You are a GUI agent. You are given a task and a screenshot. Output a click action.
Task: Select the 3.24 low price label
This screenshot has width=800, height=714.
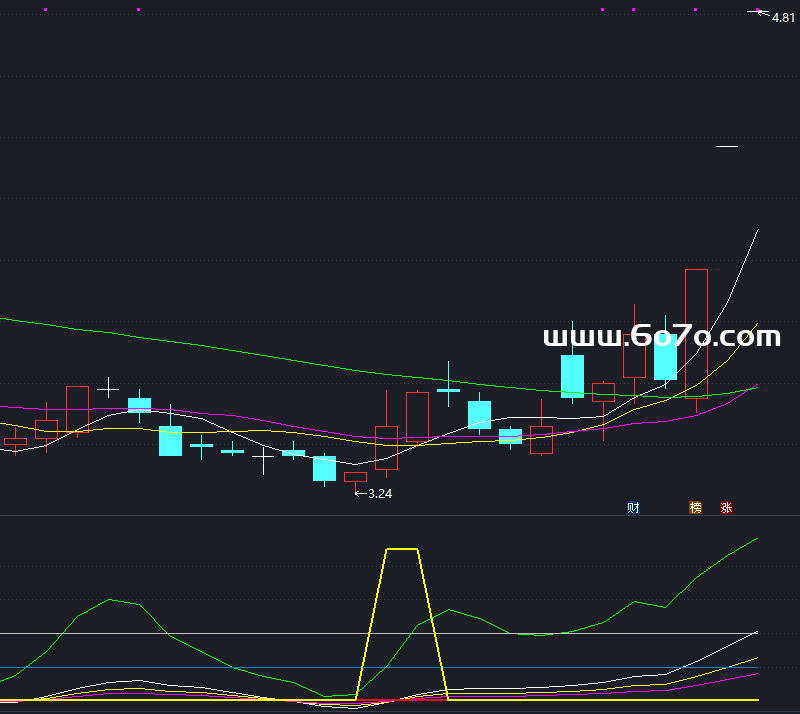pos(380,494)
